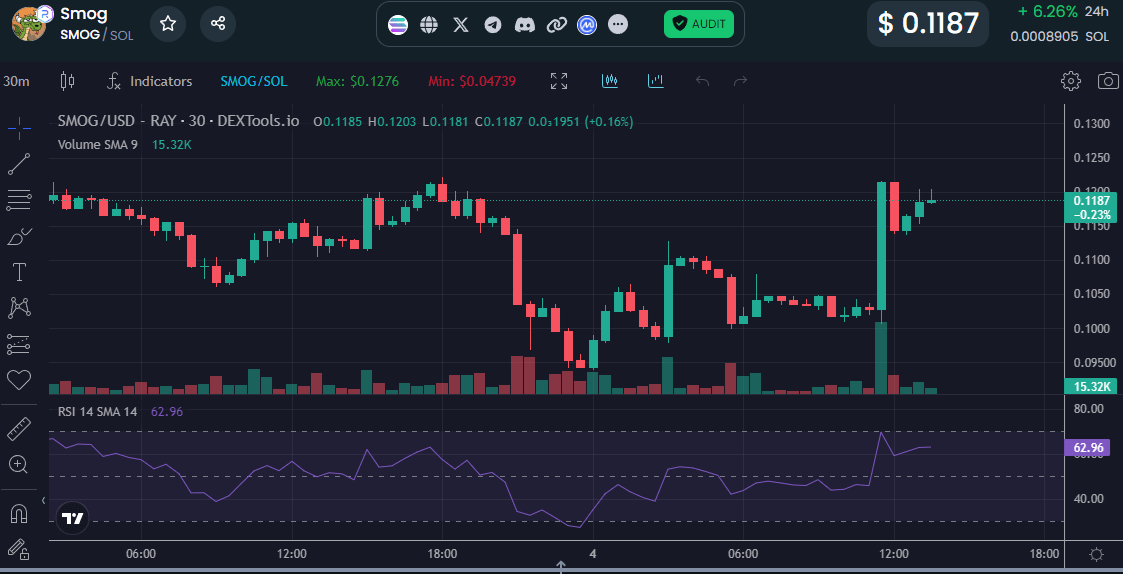Select the brush drawing tool

[x=19, y=236]
